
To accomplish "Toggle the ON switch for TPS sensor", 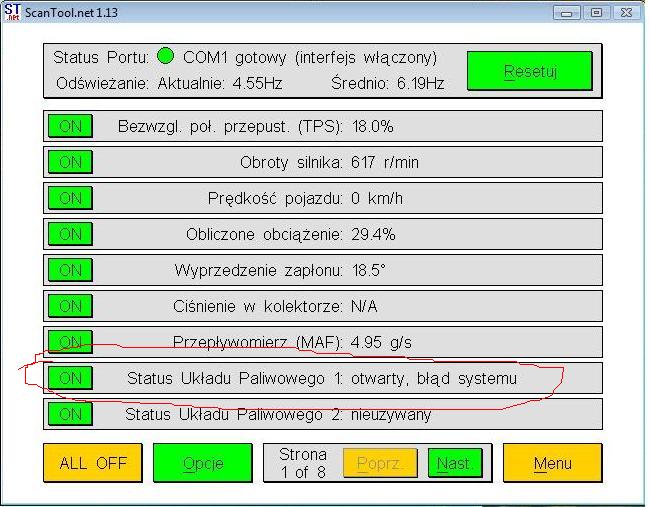I will pyautogui.click(x=70, y=126).
